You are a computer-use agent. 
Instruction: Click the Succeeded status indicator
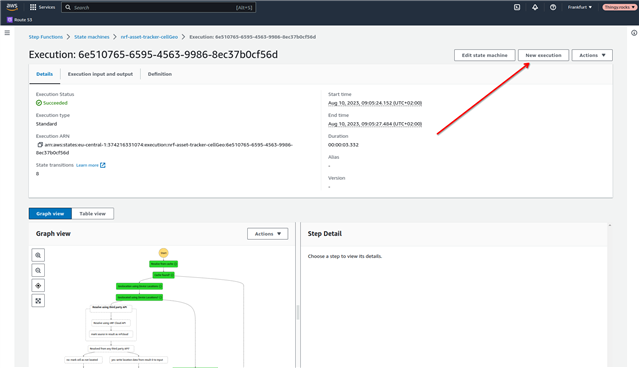click(x=51, y=103)
